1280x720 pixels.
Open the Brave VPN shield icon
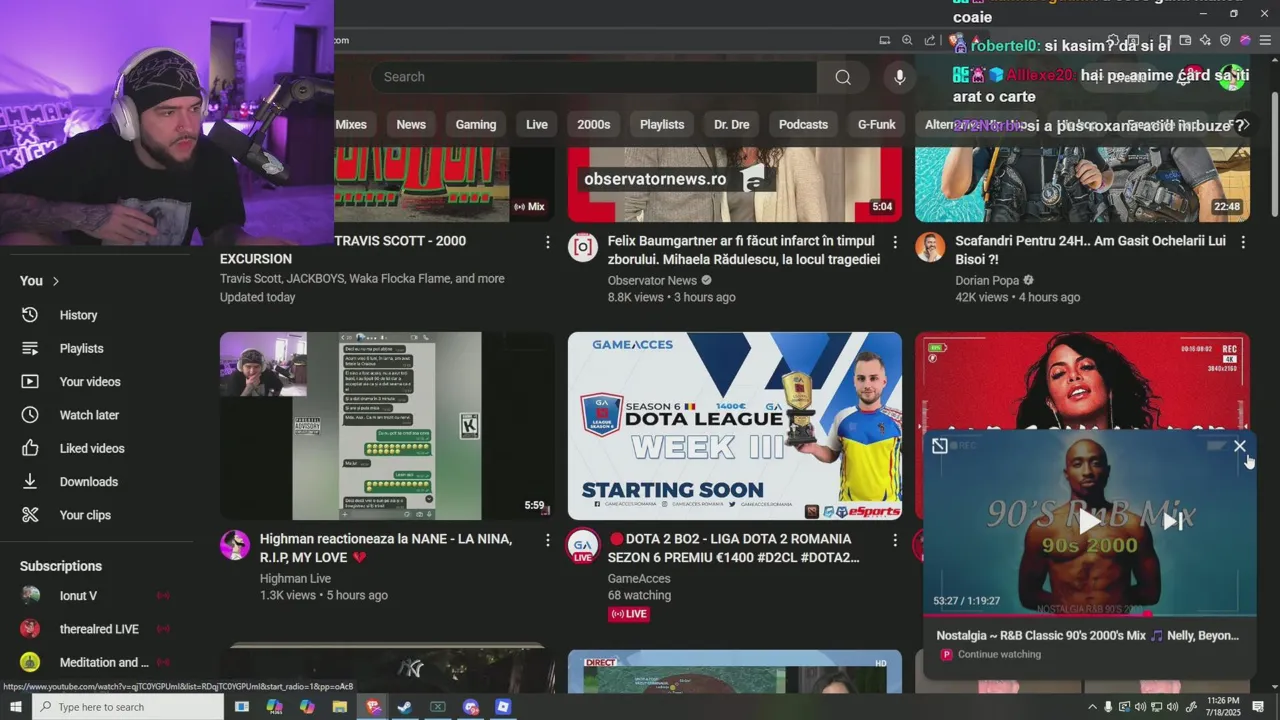tap(1225, 40)
